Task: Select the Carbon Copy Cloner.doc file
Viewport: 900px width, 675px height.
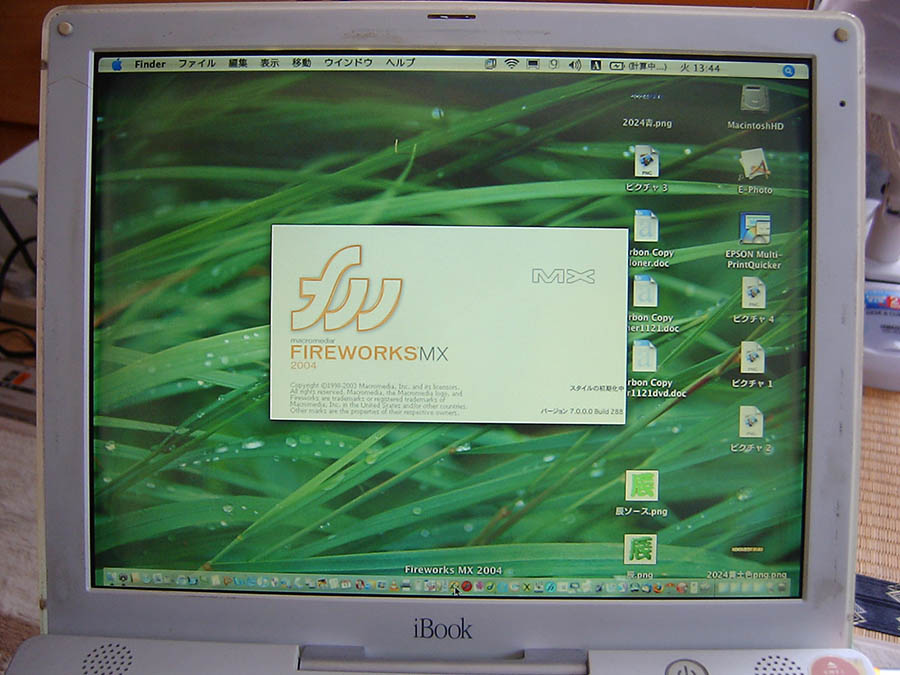Action: (646, 226)
